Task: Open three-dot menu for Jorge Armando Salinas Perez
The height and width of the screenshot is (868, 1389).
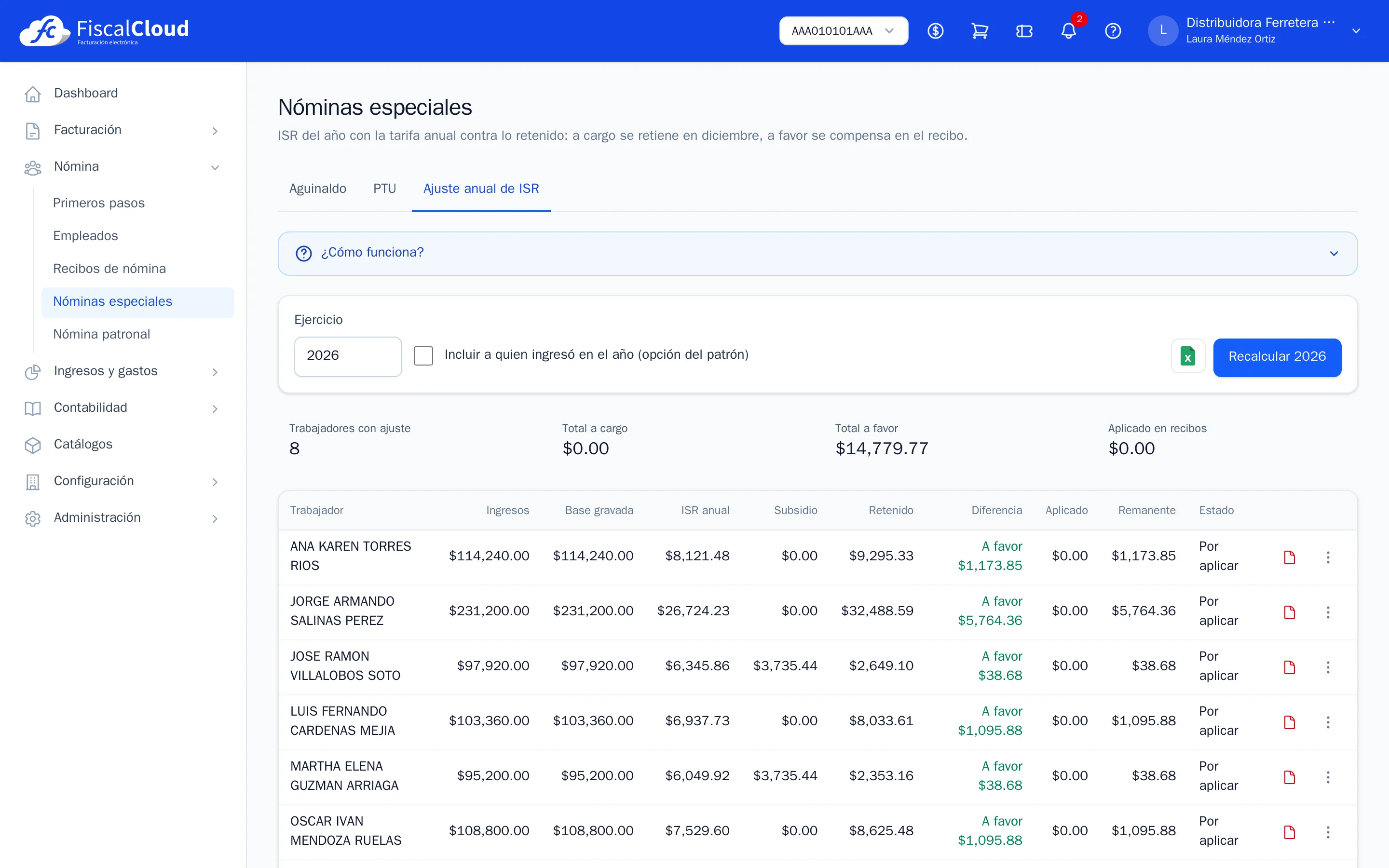Action: (x=1328, y=612)
